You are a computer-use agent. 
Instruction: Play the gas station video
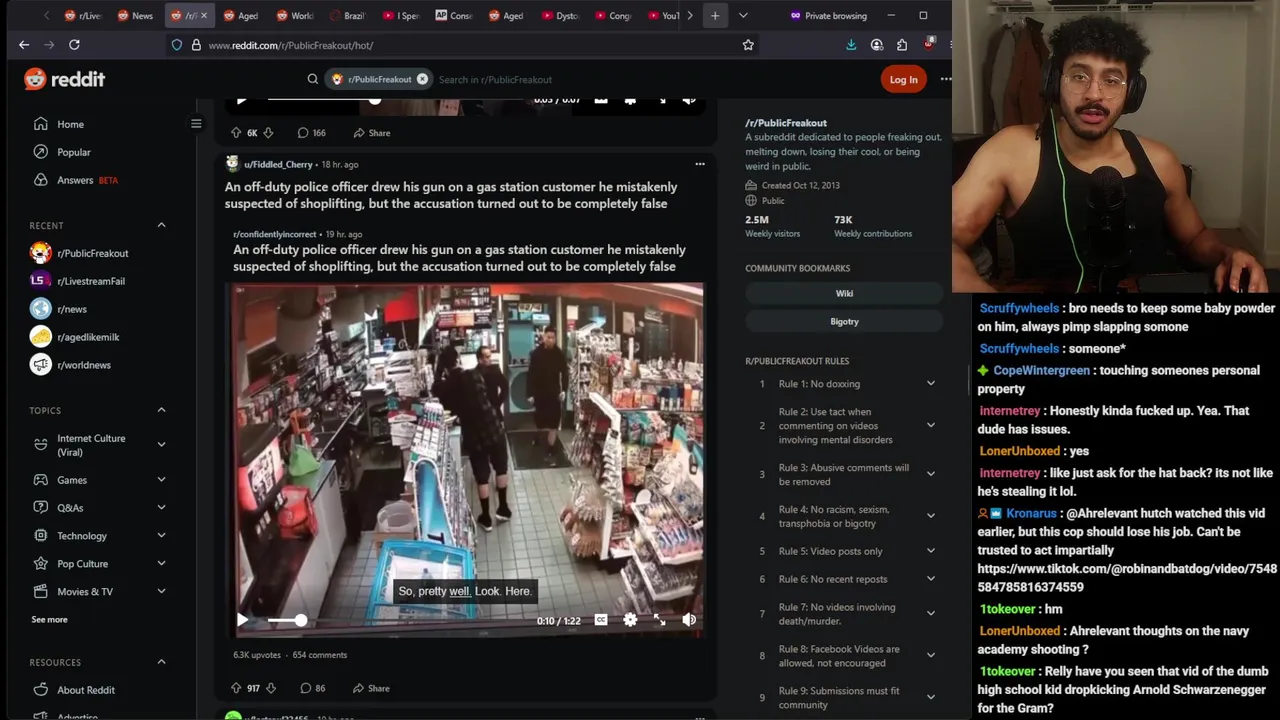pyautogui.click(x=242, y=620)
